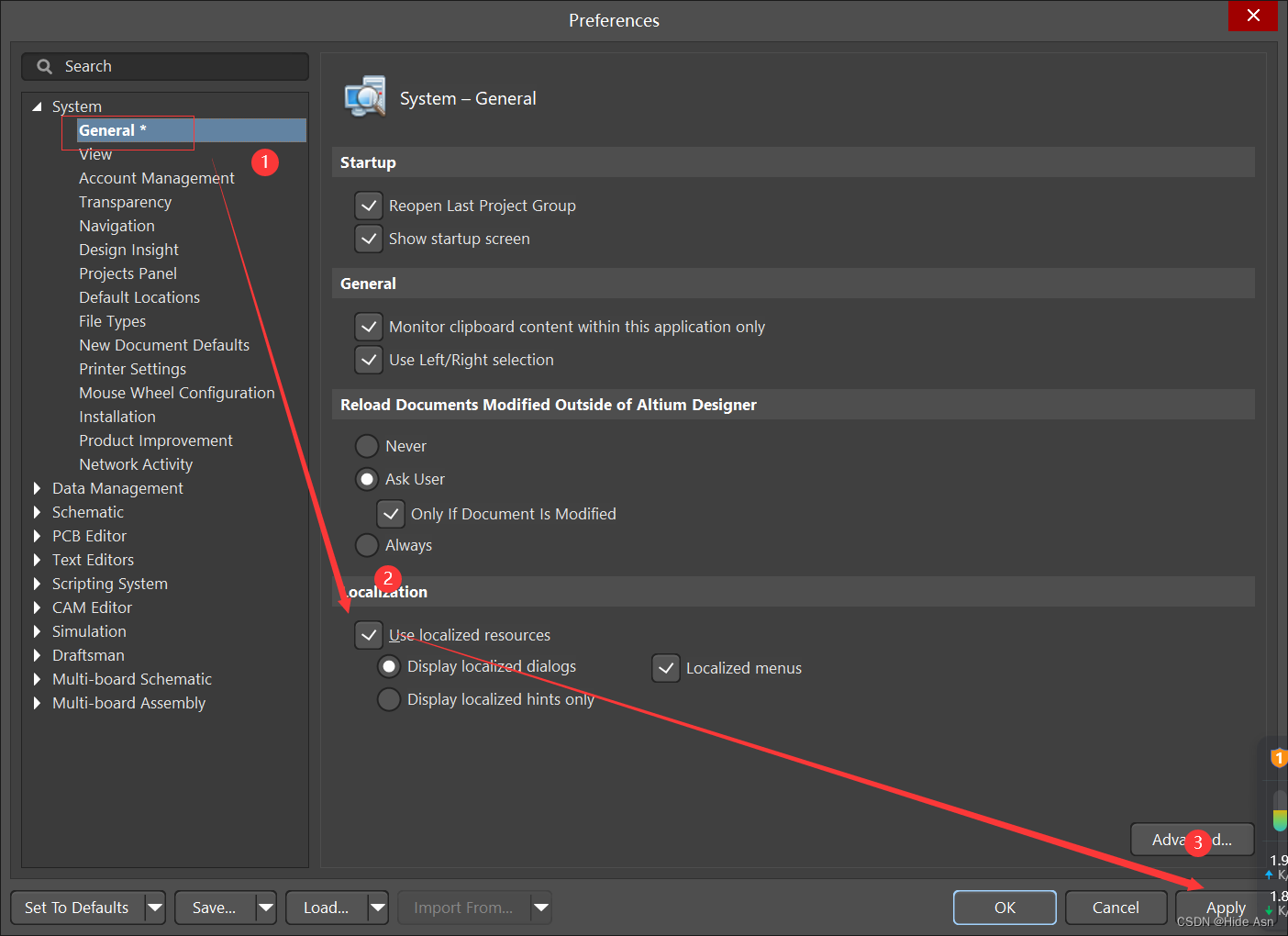Click the Apply button
Viewport: 1288px width, 936px height.
click(1226, 908)
